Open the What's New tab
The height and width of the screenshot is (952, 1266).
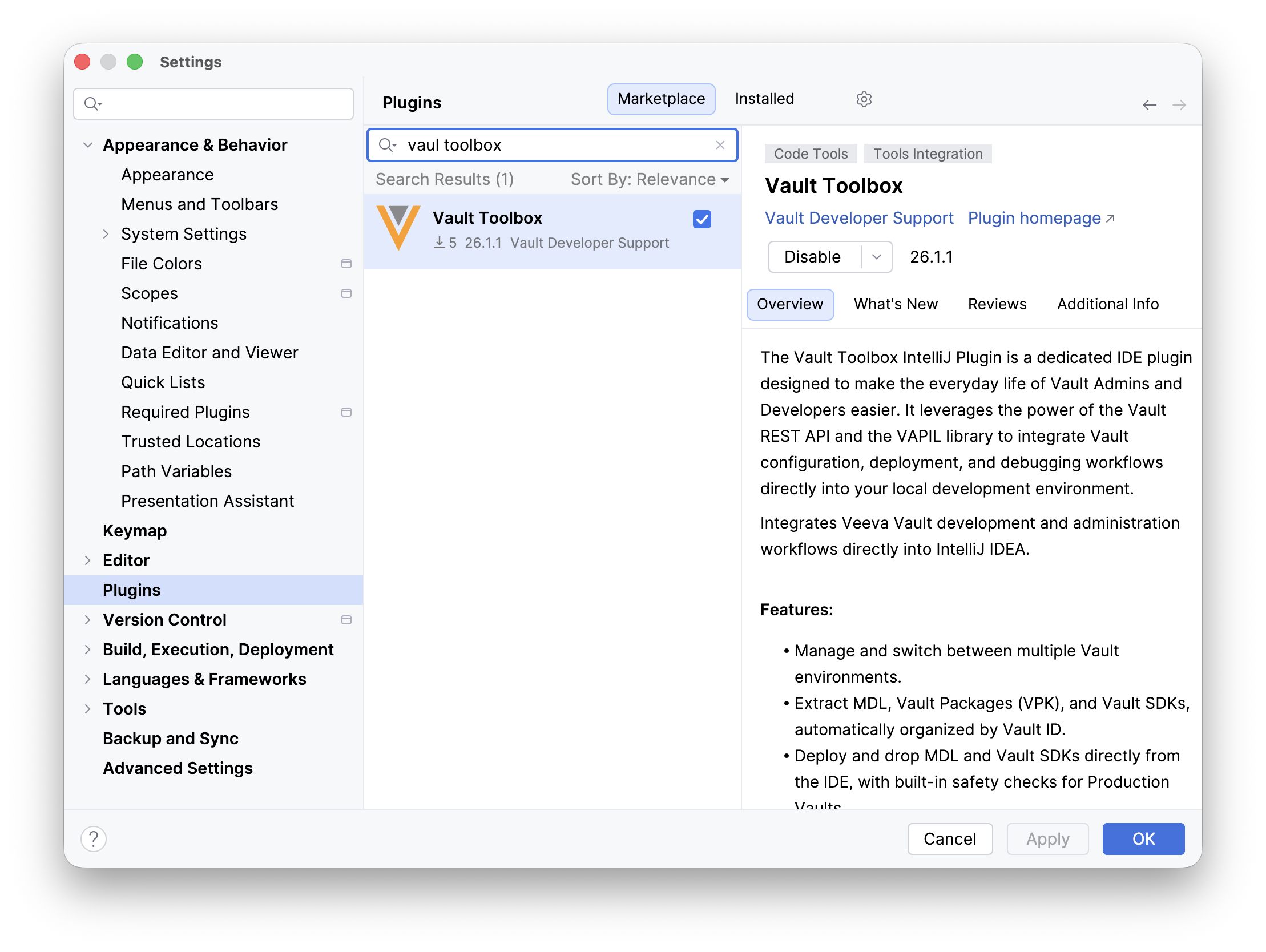(896, 305)
